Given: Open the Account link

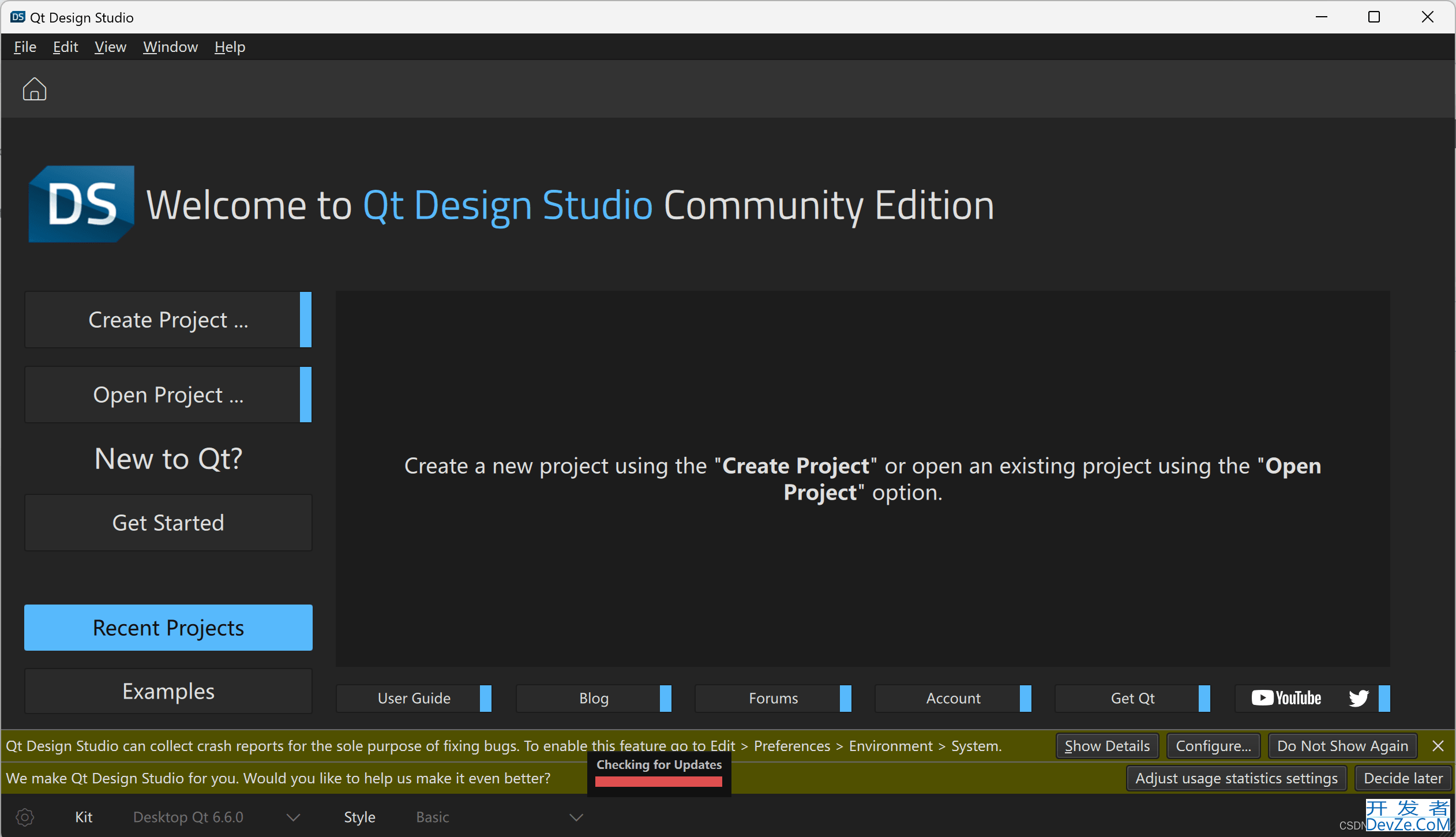Looking at the screenshot, I should click(x=953, y=698).
